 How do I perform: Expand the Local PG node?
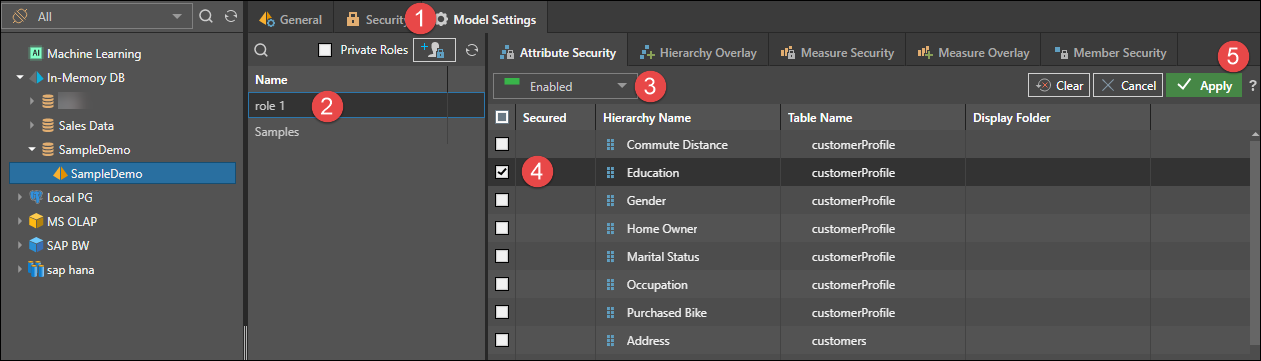click(x=20, y=198)
